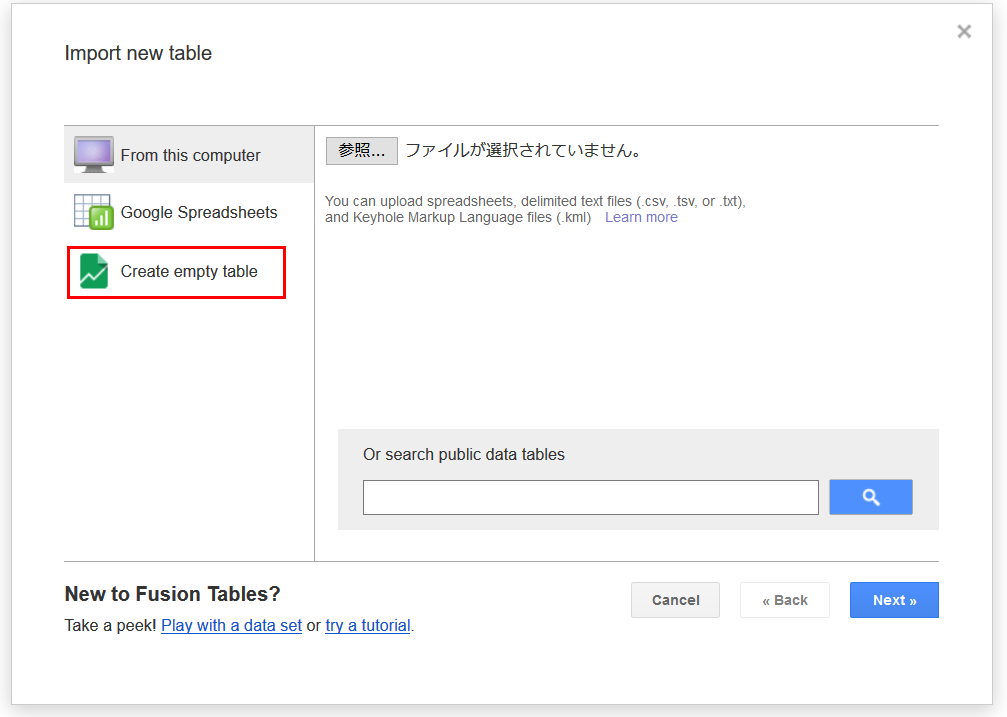The width and height of the screenshot is (1007, 717).
Task: Click the magnifier search button
Action: tap(871, 497)
